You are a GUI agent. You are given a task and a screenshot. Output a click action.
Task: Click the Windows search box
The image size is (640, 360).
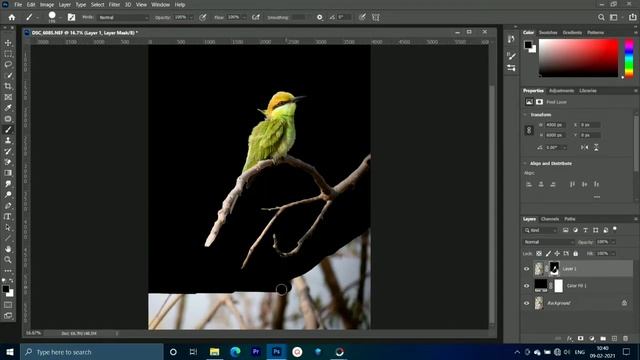pyautogui.click(x=92, y=352)
